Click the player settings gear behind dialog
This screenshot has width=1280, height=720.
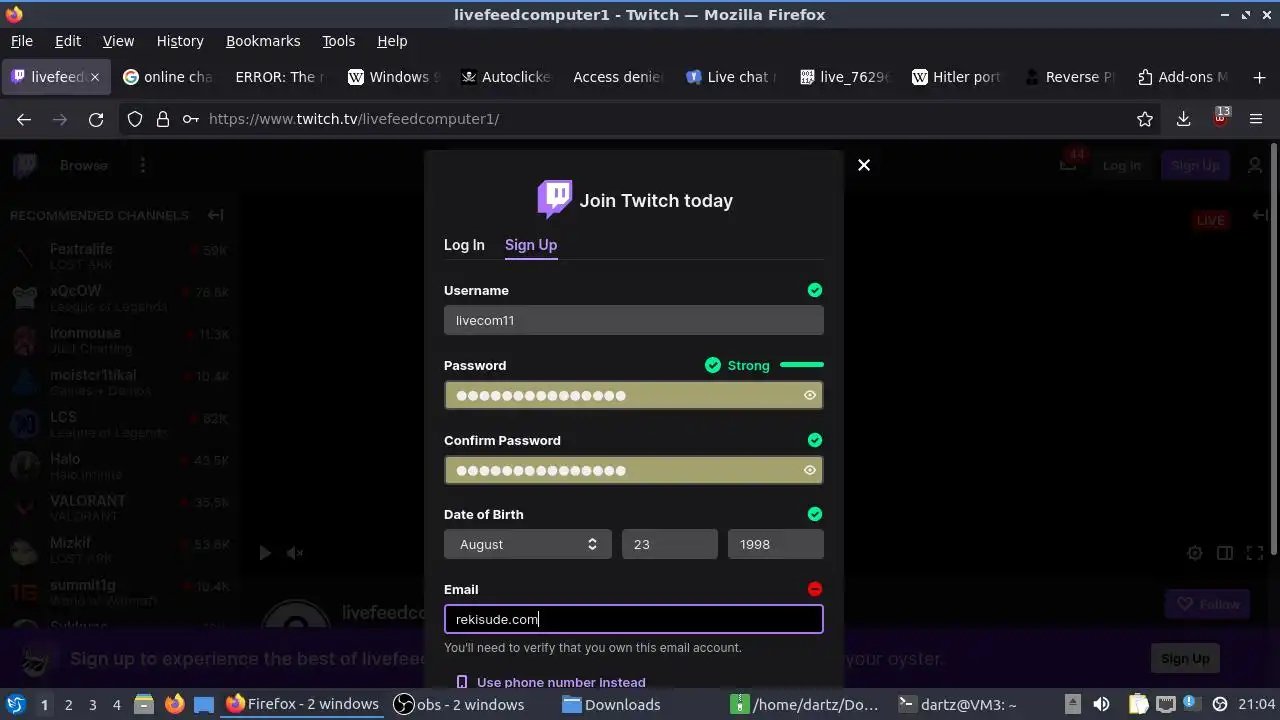pos(1195,552)
